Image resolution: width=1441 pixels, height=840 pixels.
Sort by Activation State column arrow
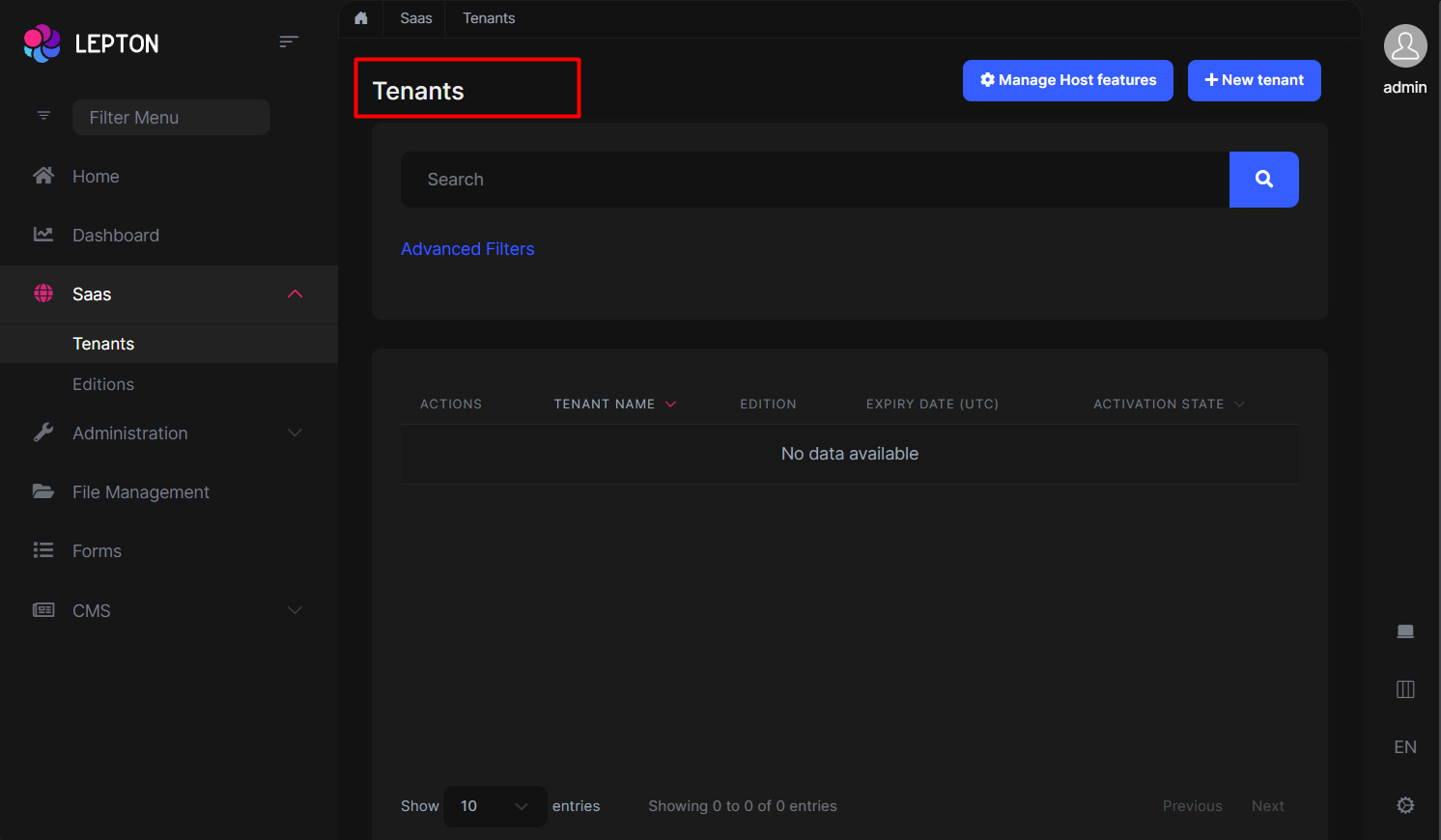(x=1239, y=405)
